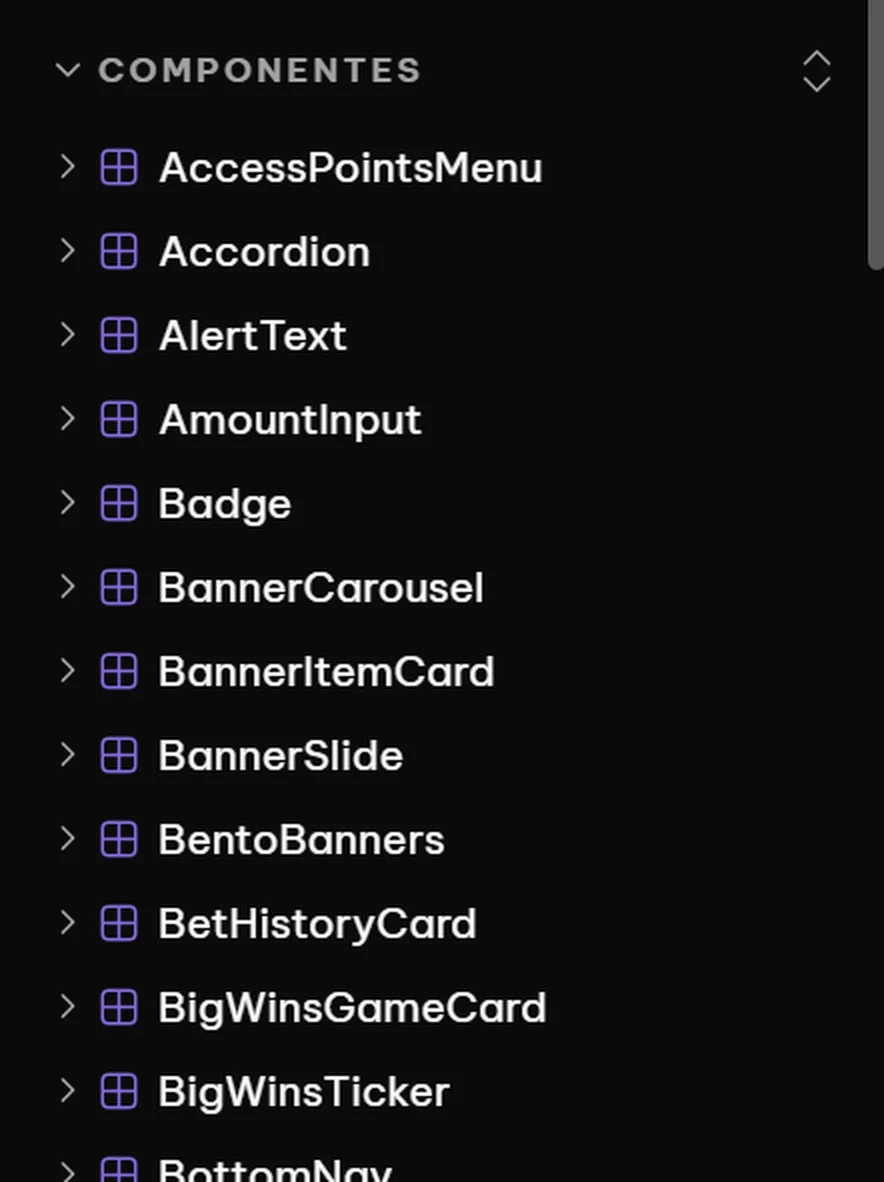The height and width of the screenshot is (1182, 884).
Task: Click the Badge component icon
Action: (x=119, y=504)
